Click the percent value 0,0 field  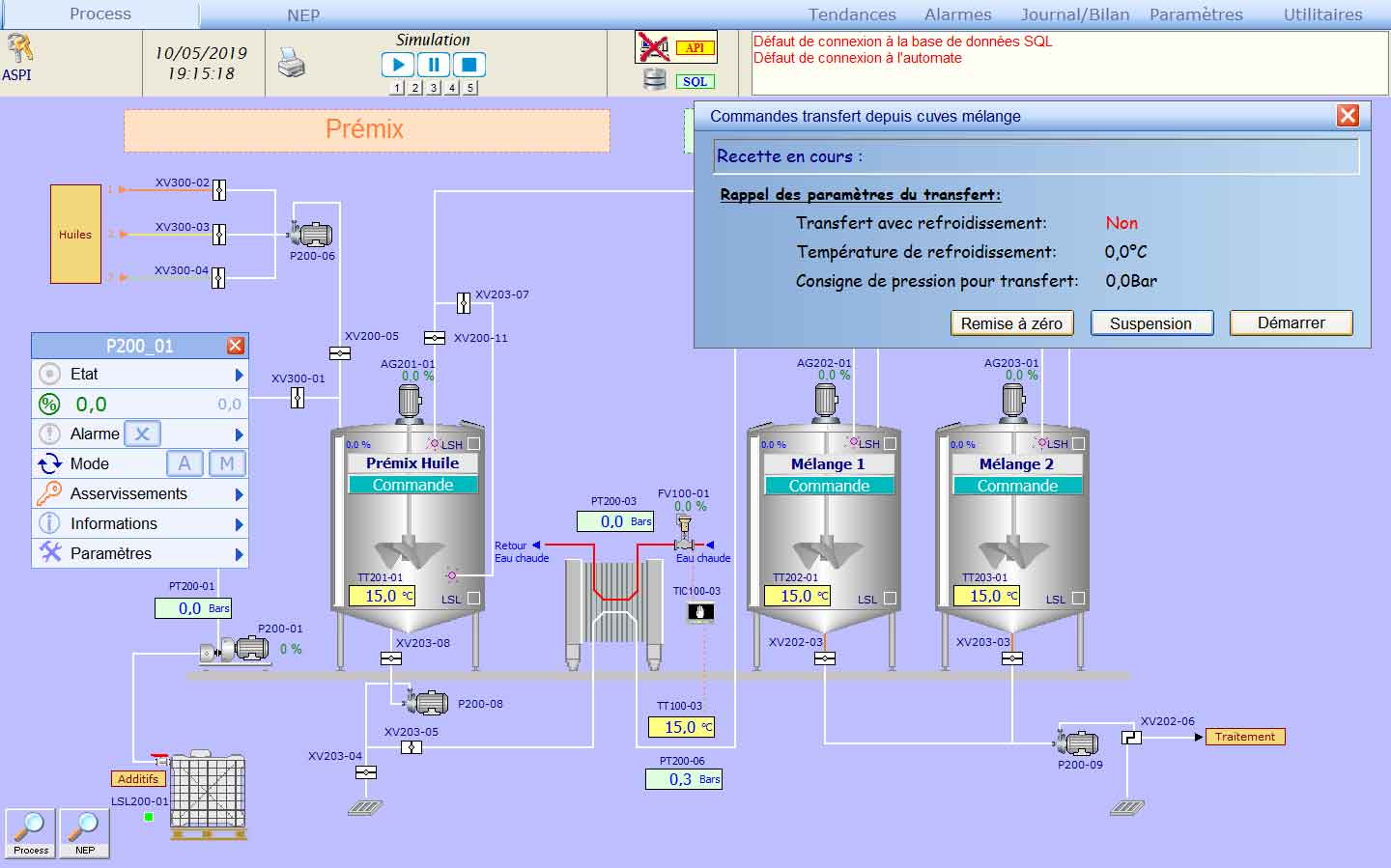[140, 405]
